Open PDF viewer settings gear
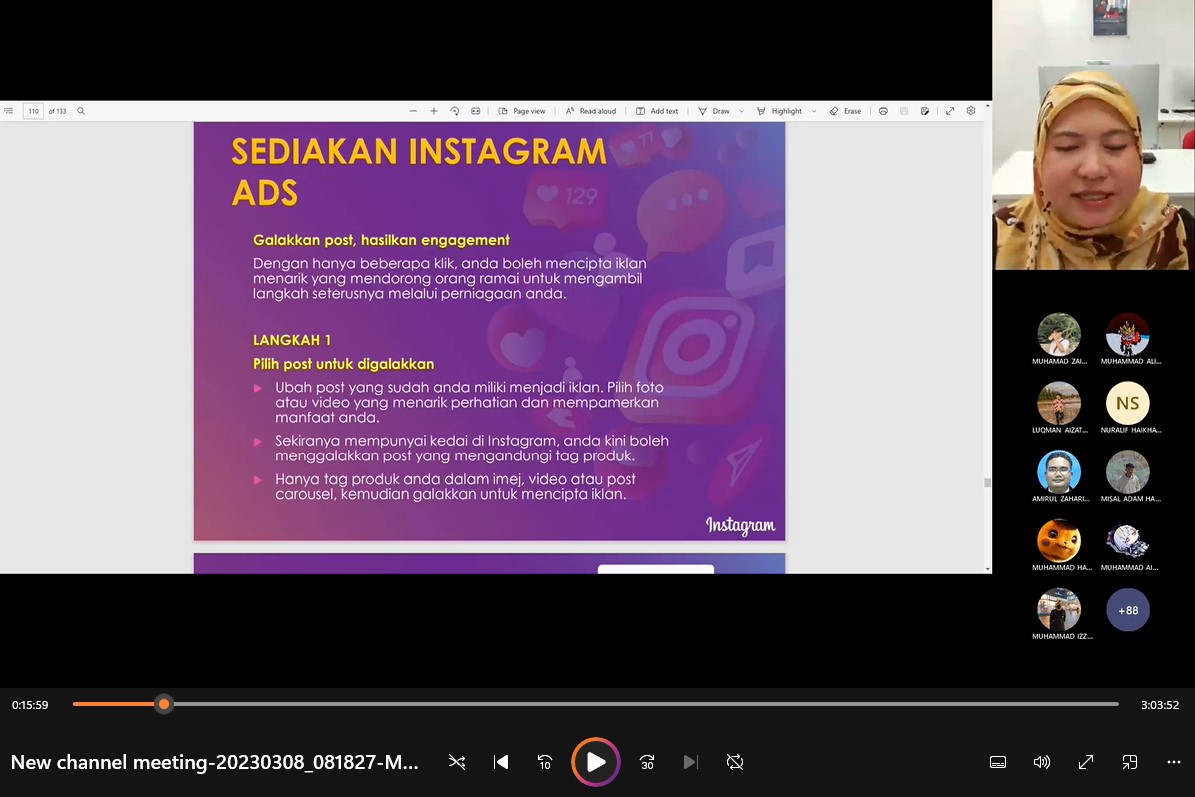 [x=971, y=111]
